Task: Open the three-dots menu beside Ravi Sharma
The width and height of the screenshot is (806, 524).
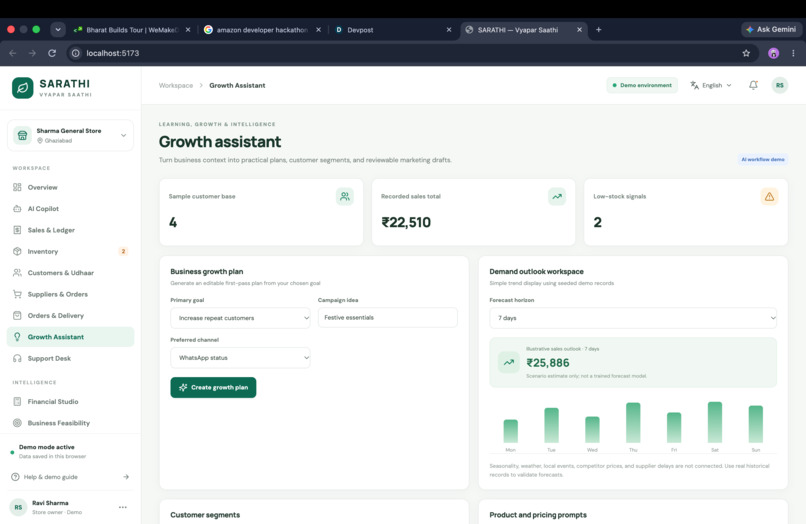Action: (123, 507)
